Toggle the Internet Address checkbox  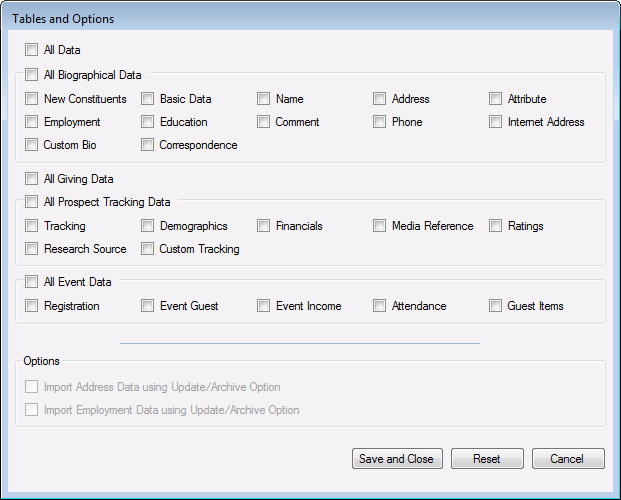495,122
